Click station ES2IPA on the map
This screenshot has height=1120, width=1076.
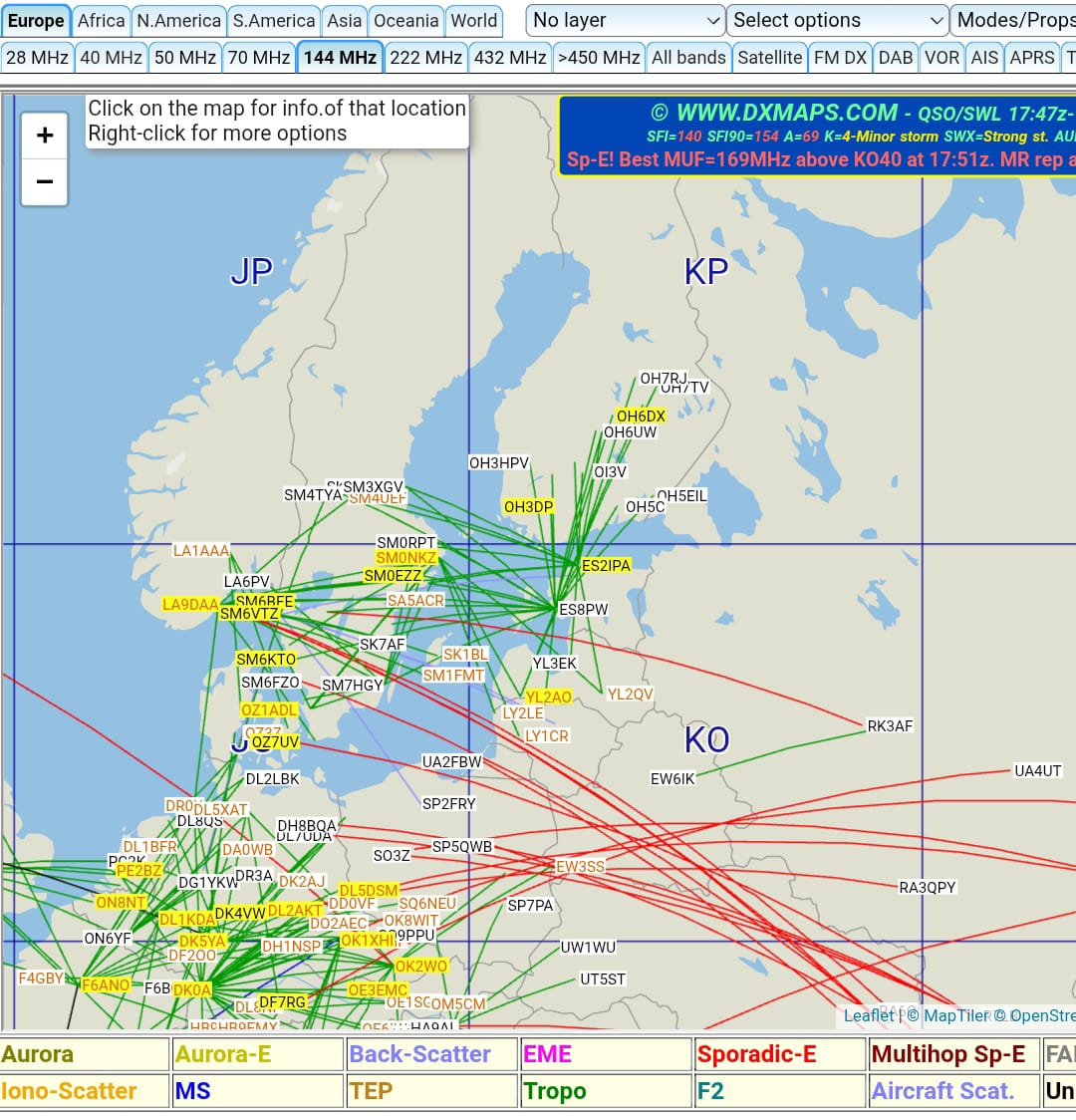(x=606, y=566)
